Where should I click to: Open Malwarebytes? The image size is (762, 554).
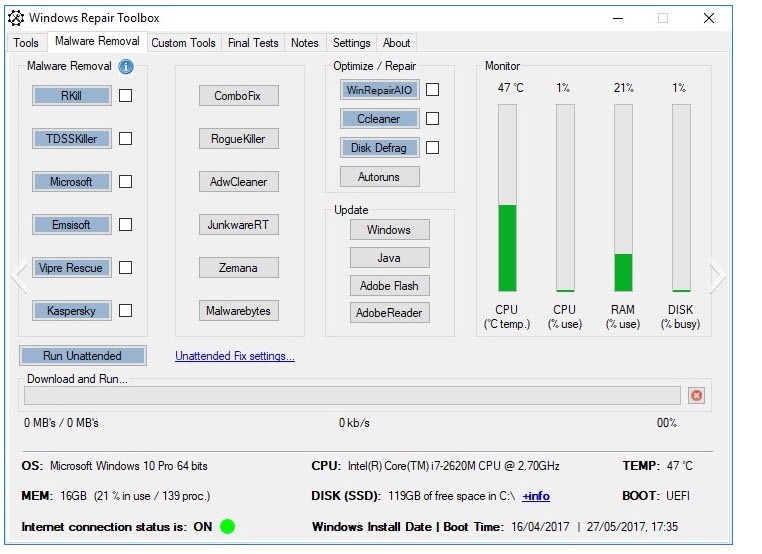[x=239, y=311]
